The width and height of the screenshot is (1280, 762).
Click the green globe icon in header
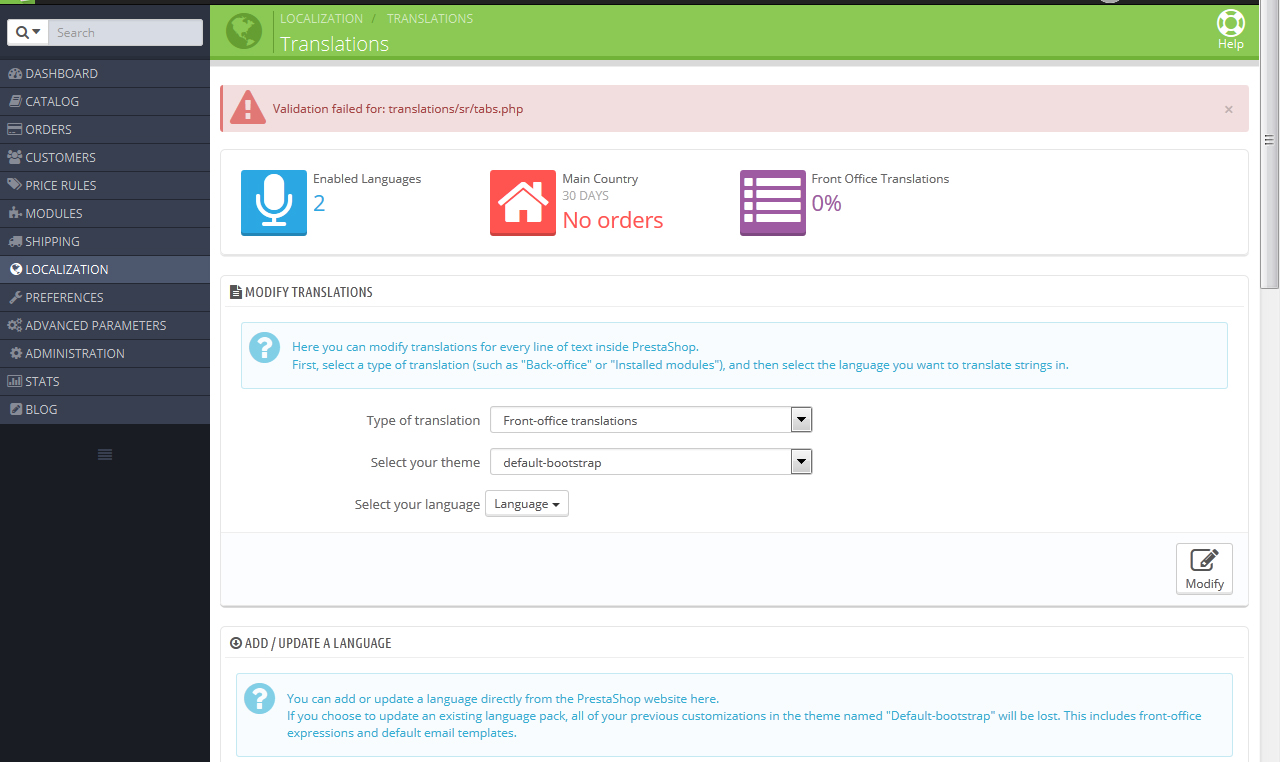click(244, 31)
